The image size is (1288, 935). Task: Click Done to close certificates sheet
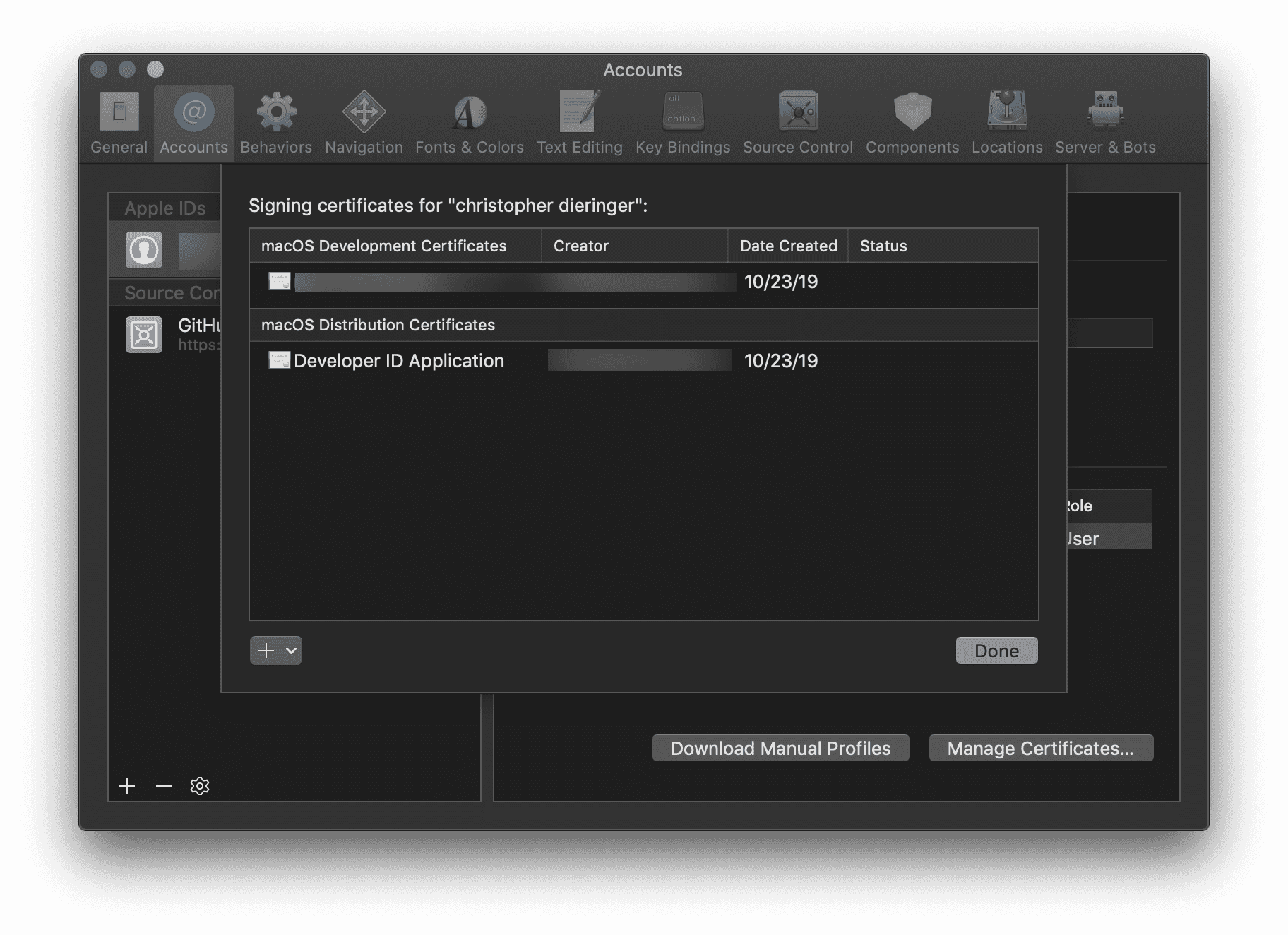pos(996,650)
